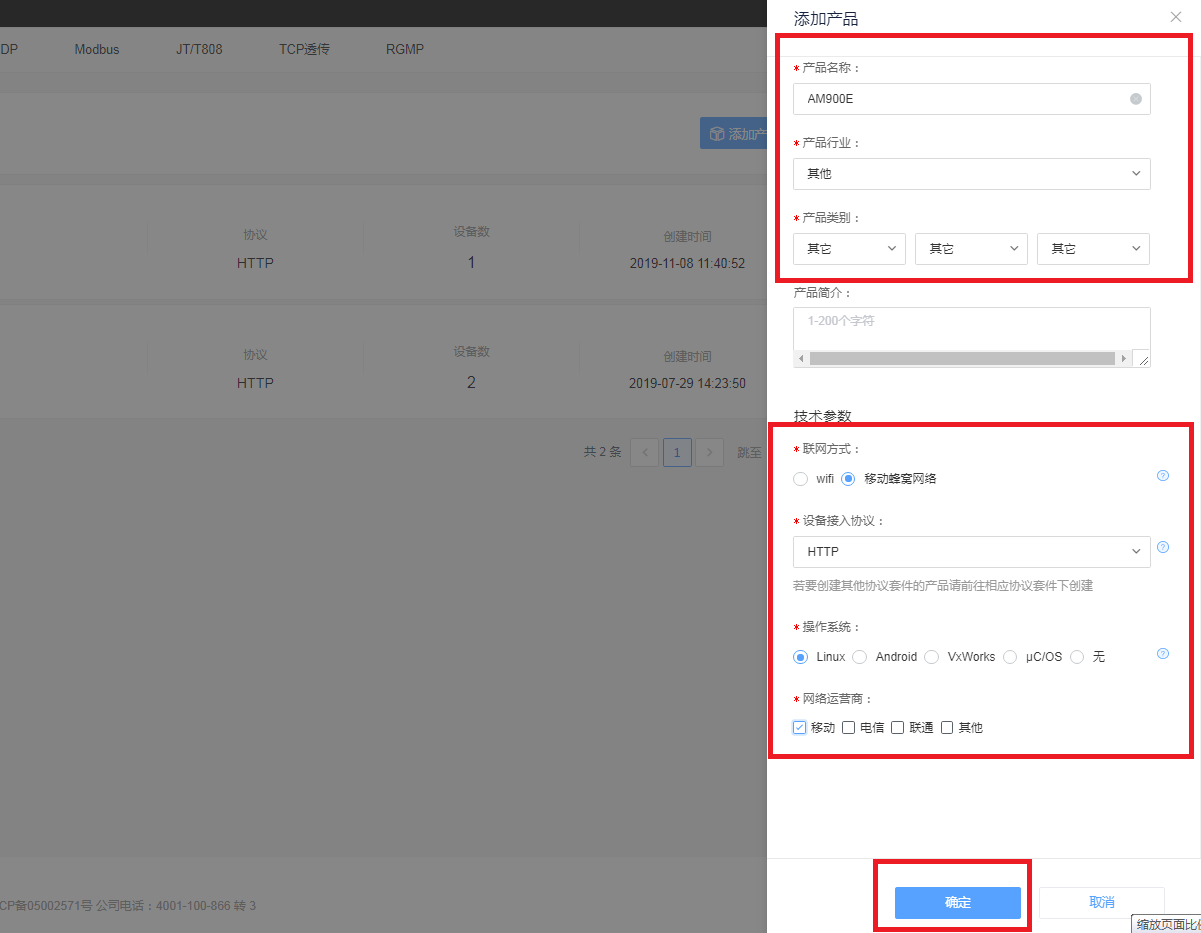Check the 联通 carrier checkbox
This screenshot has width=1201, height=933.
(897, 728)
